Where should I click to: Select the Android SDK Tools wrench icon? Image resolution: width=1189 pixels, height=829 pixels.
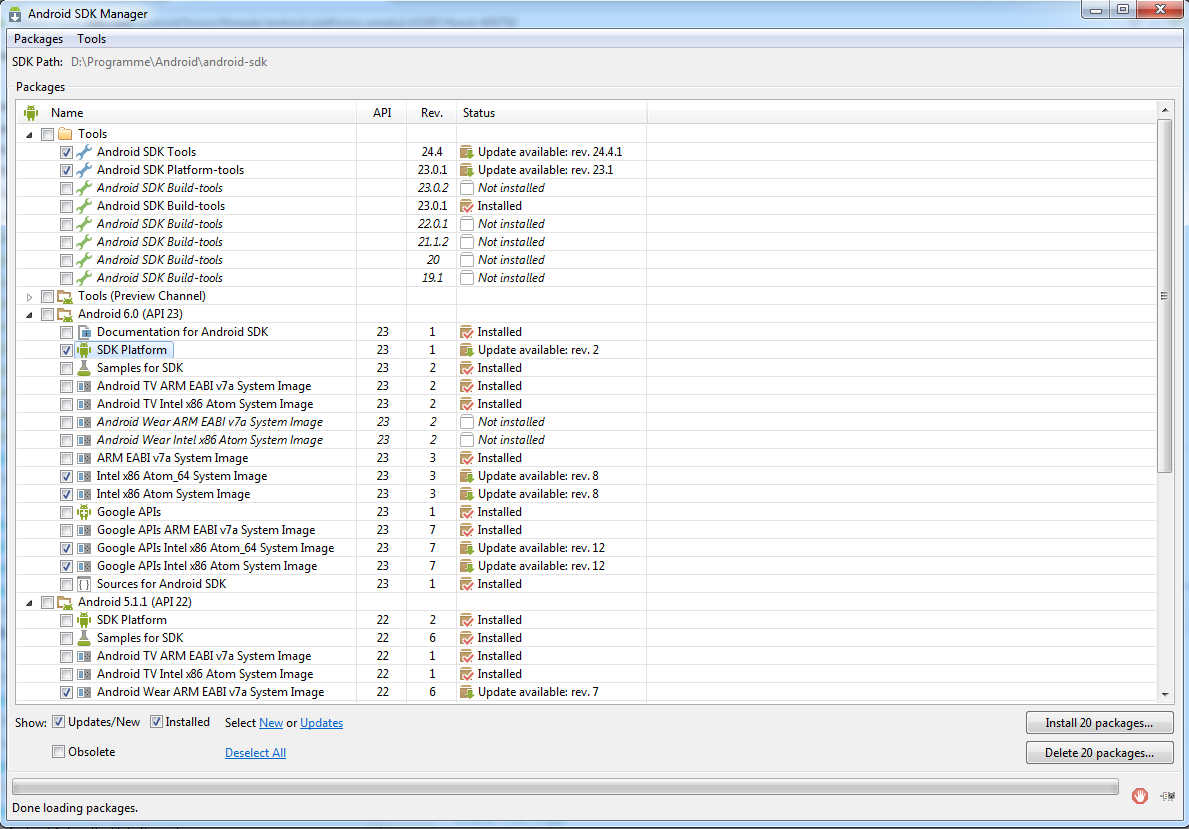(x=84, y=151)
